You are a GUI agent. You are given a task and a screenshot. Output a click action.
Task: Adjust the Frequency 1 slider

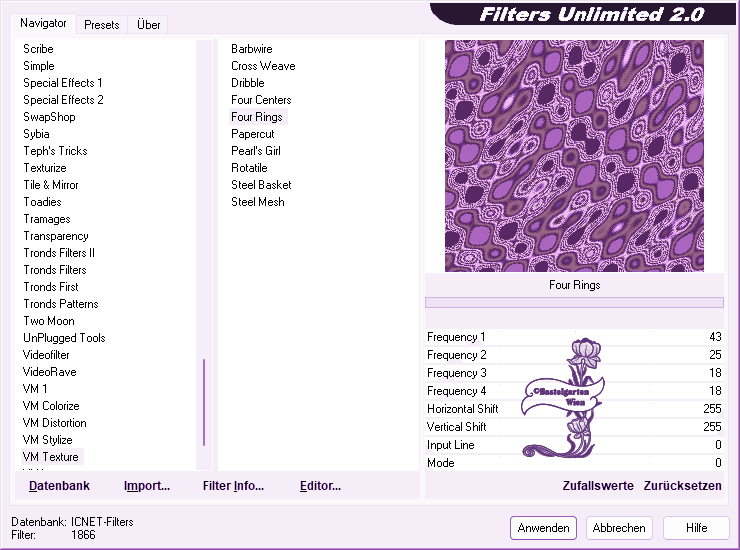pos(574,337)
